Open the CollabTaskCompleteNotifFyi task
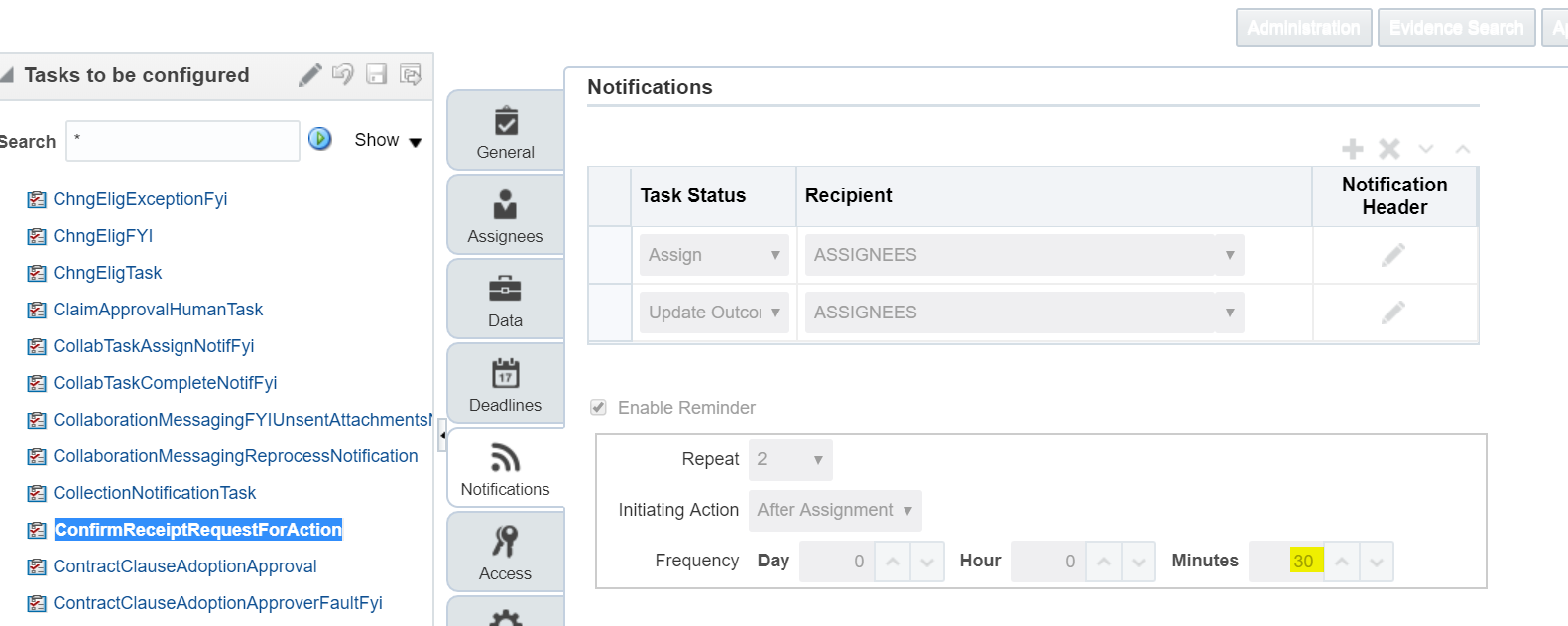The image size is (1568, 626). click(x=165, y=383)
